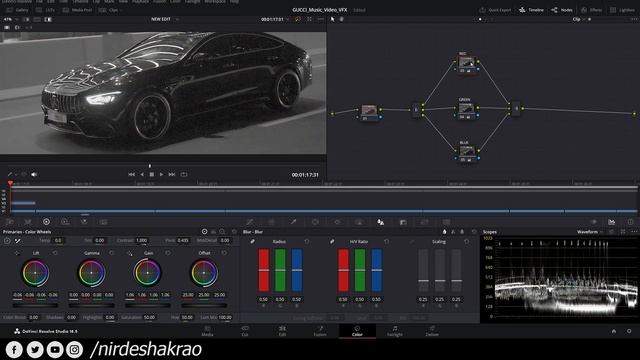Open the Clip node-graph mode dropdown

click(x=578, y=19)
